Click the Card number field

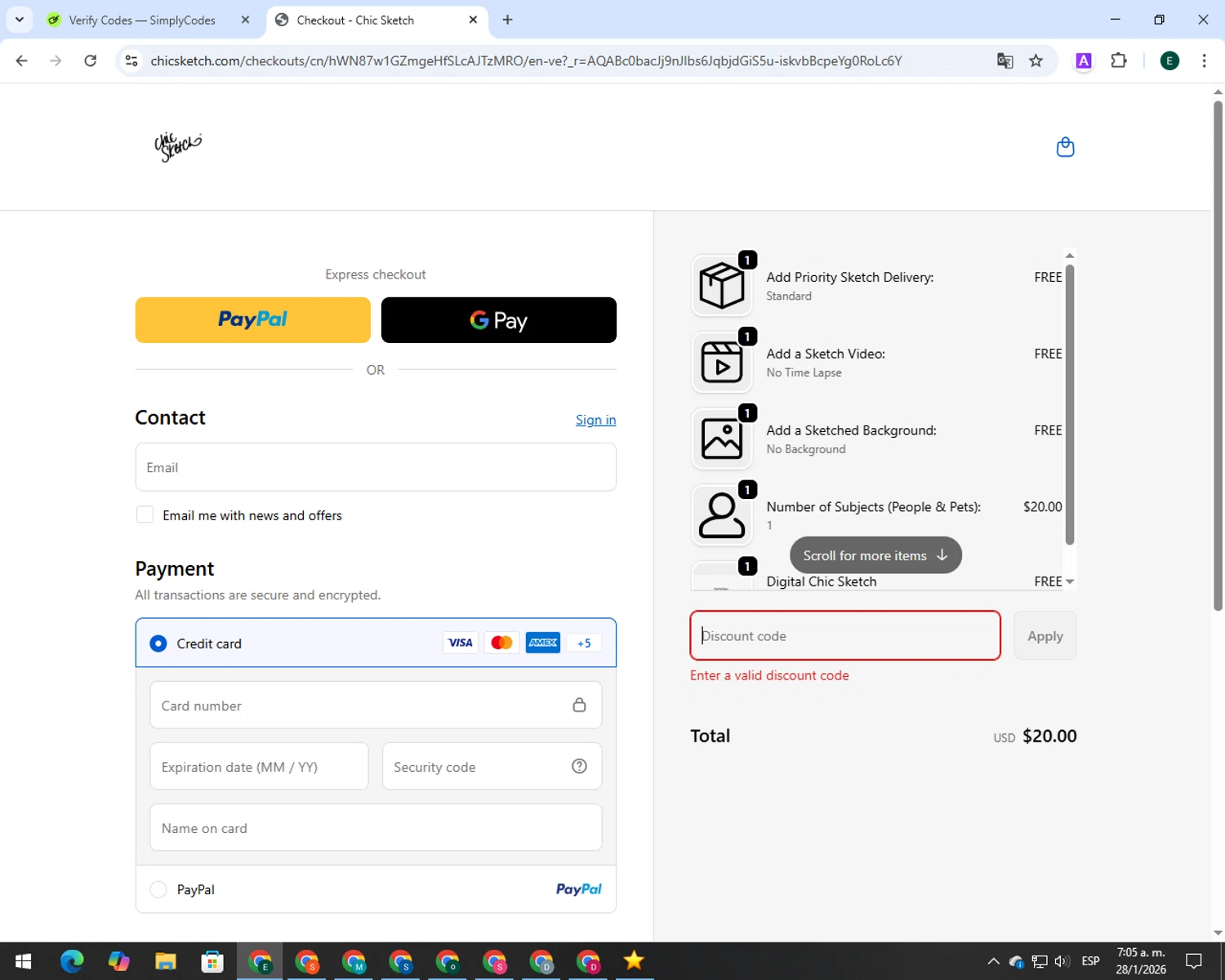[376, 705]
